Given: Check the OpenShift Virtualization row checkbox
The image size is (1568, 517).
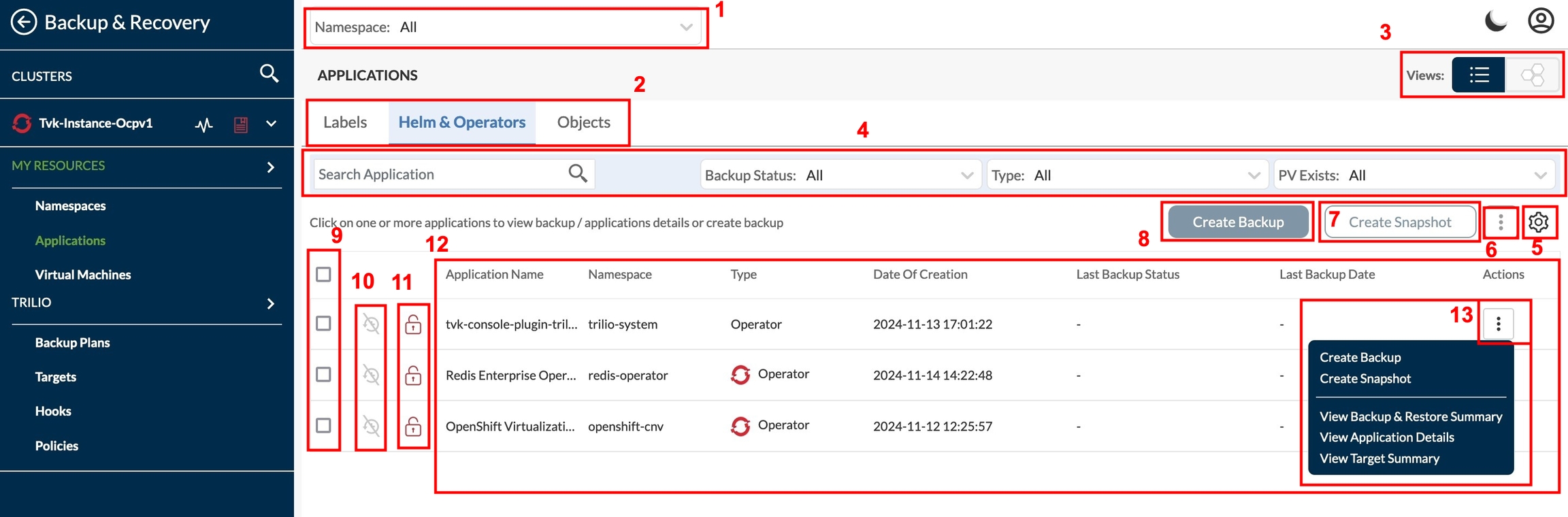Looking at the screenshot, I should click(x=323, y=426).
